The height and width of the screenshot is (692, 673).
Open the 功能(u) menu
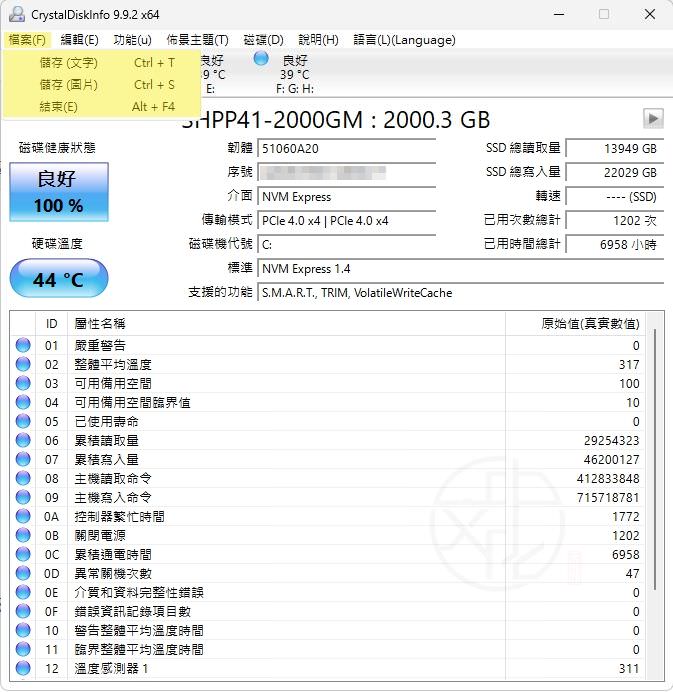pos(132,40)
